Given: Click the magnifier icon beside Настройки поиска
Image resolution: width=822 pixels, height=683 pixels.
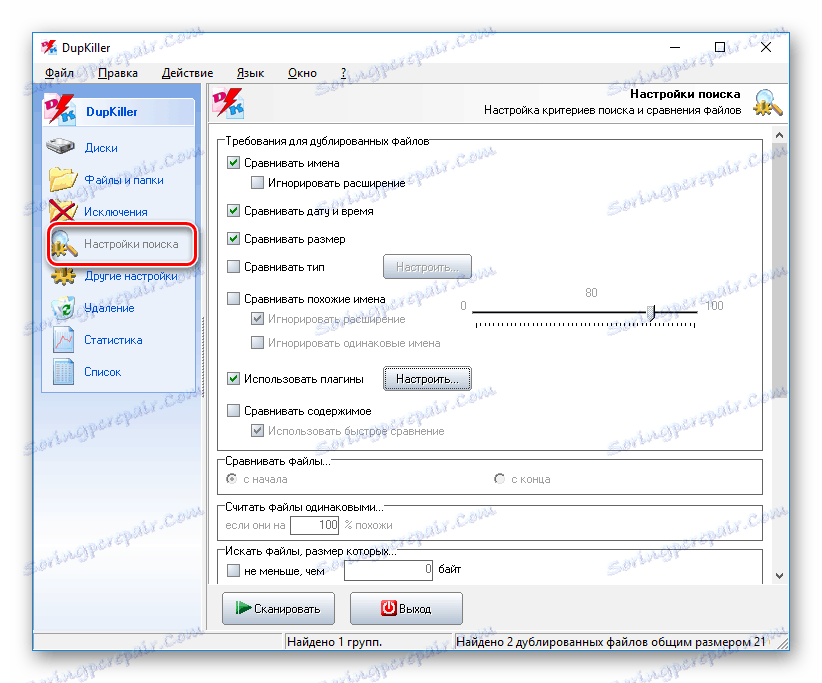Looking at the screenshot, I should [64, 244].
